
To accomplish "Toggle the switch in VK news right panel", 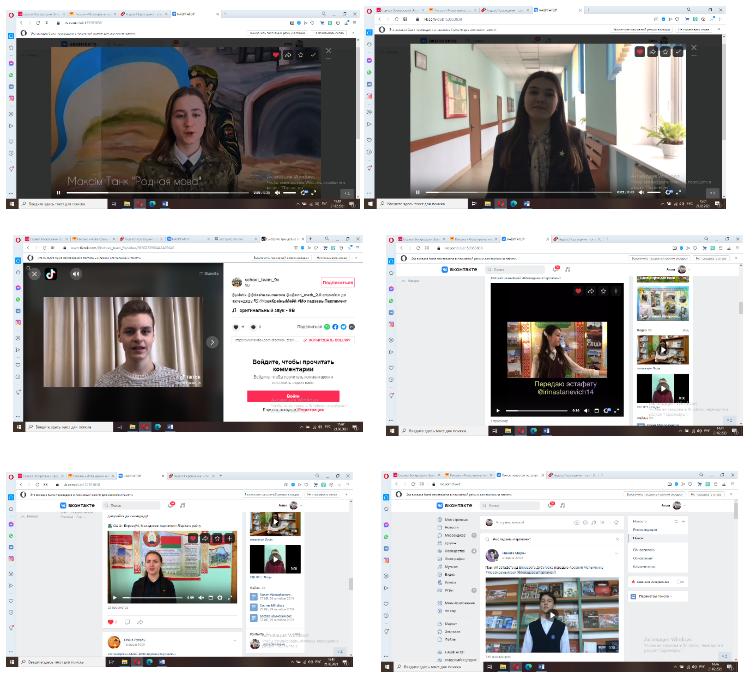I will (681, 582).
